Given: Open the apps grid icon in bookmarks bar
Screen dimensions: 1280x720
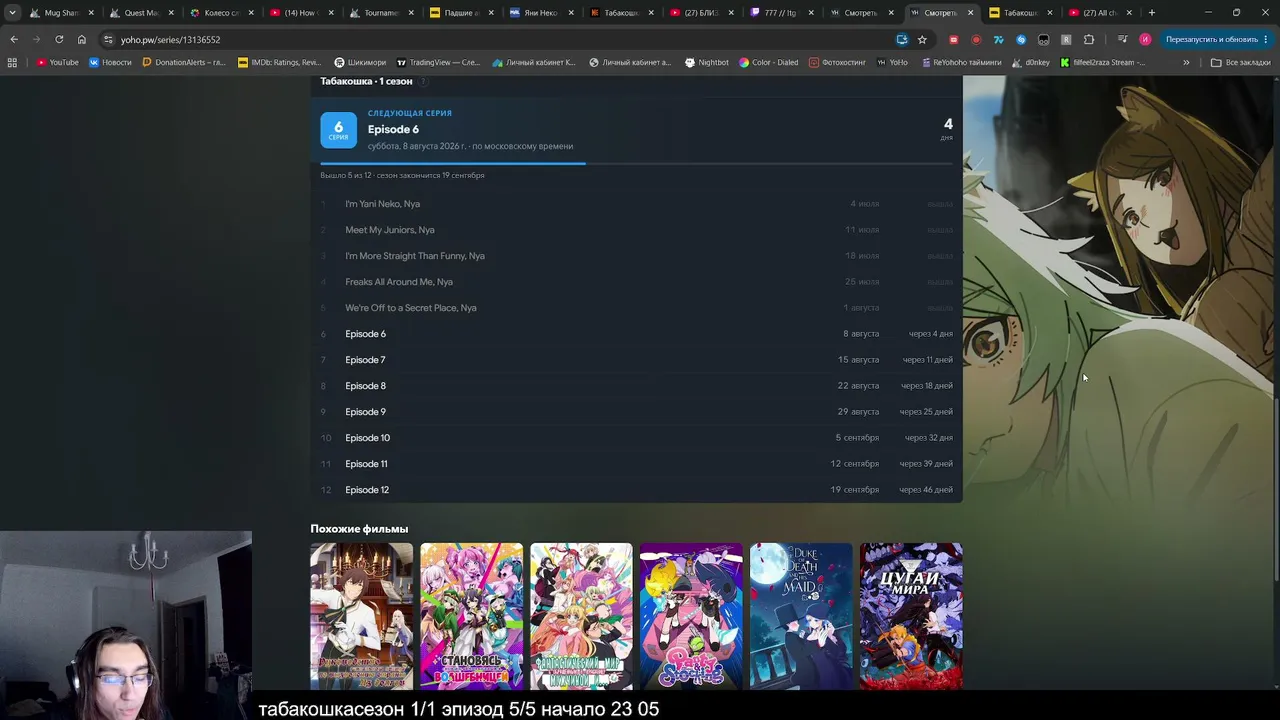Looking at the screenshot, I should point(12,62).
